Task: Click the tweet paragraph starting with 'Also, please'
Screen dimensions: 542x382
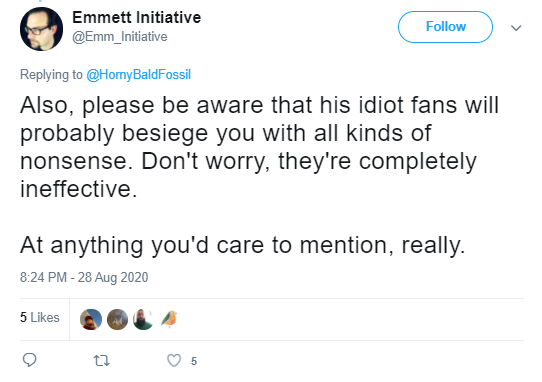Action: (x=259, y=147)
